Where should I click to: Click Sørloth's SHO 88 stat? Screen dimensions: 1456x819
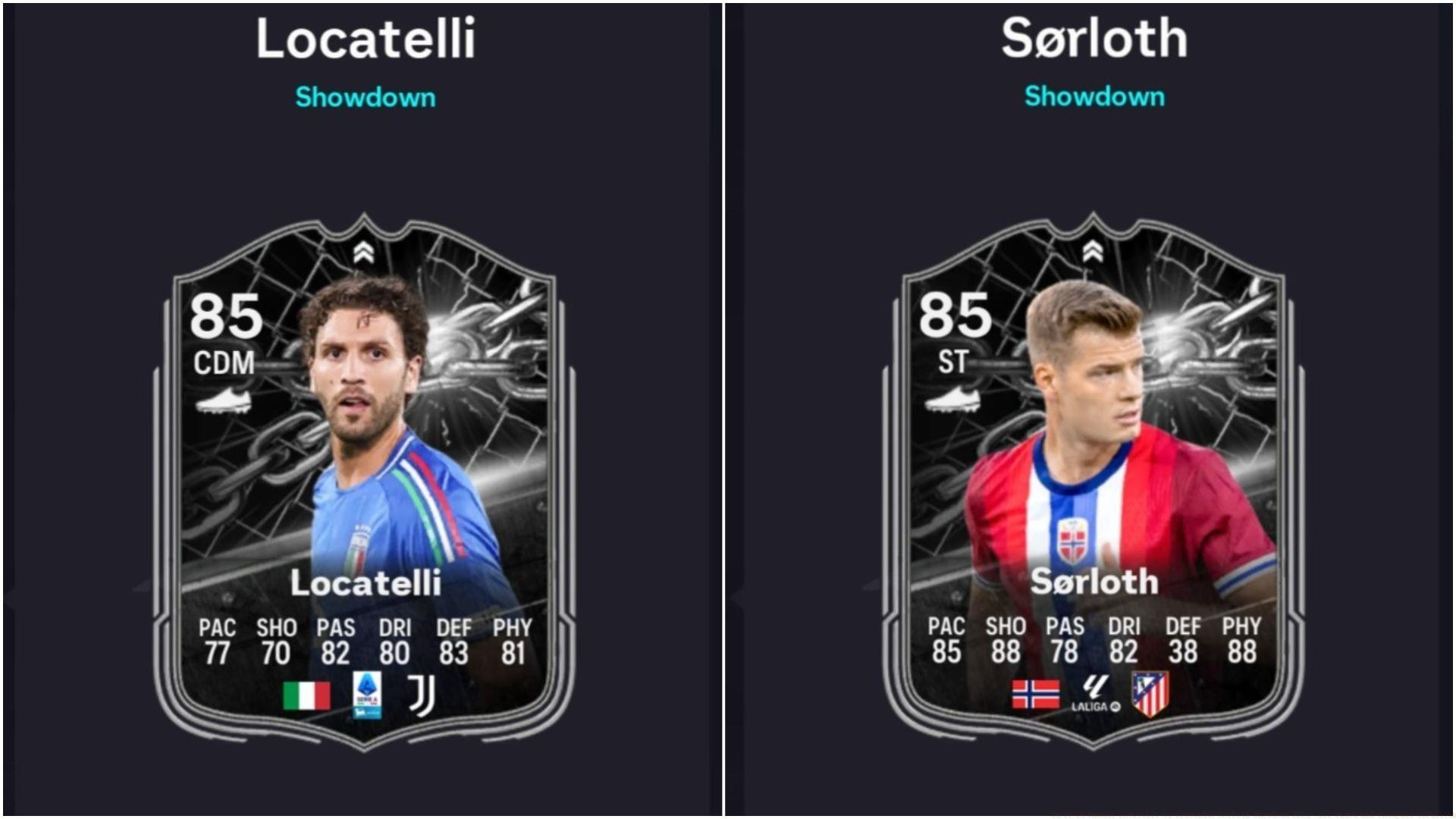coord(1006,640)
